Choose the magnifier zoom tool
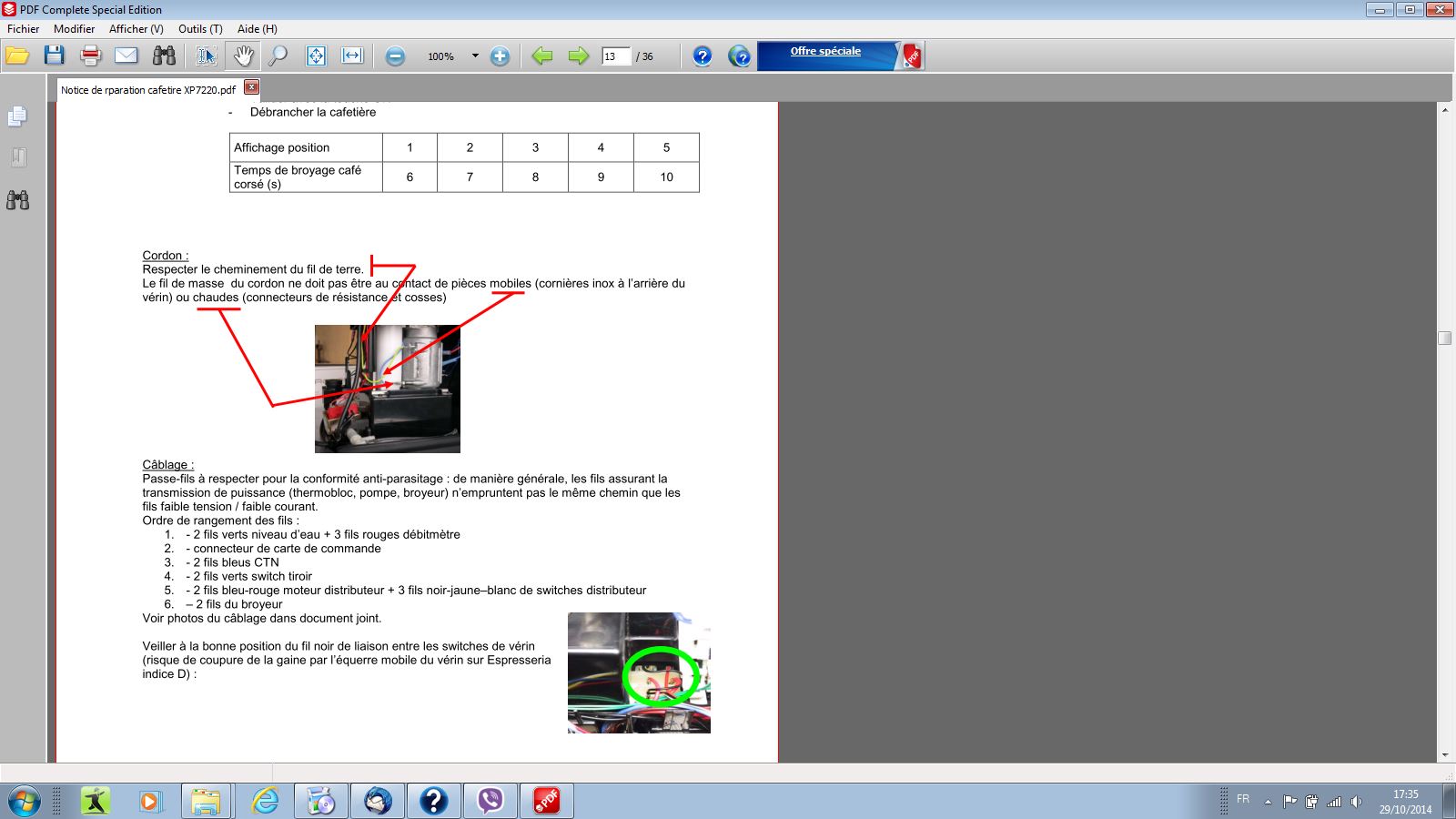This screenshot has width=1456, height=819. click(278, 56)
